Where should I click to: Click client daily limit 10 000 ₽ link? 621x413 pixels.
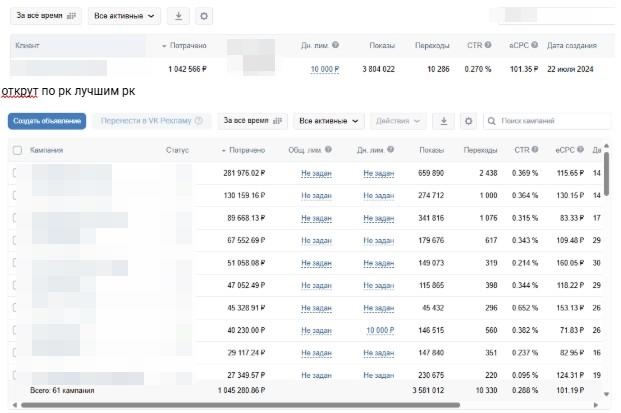(325, 69)
